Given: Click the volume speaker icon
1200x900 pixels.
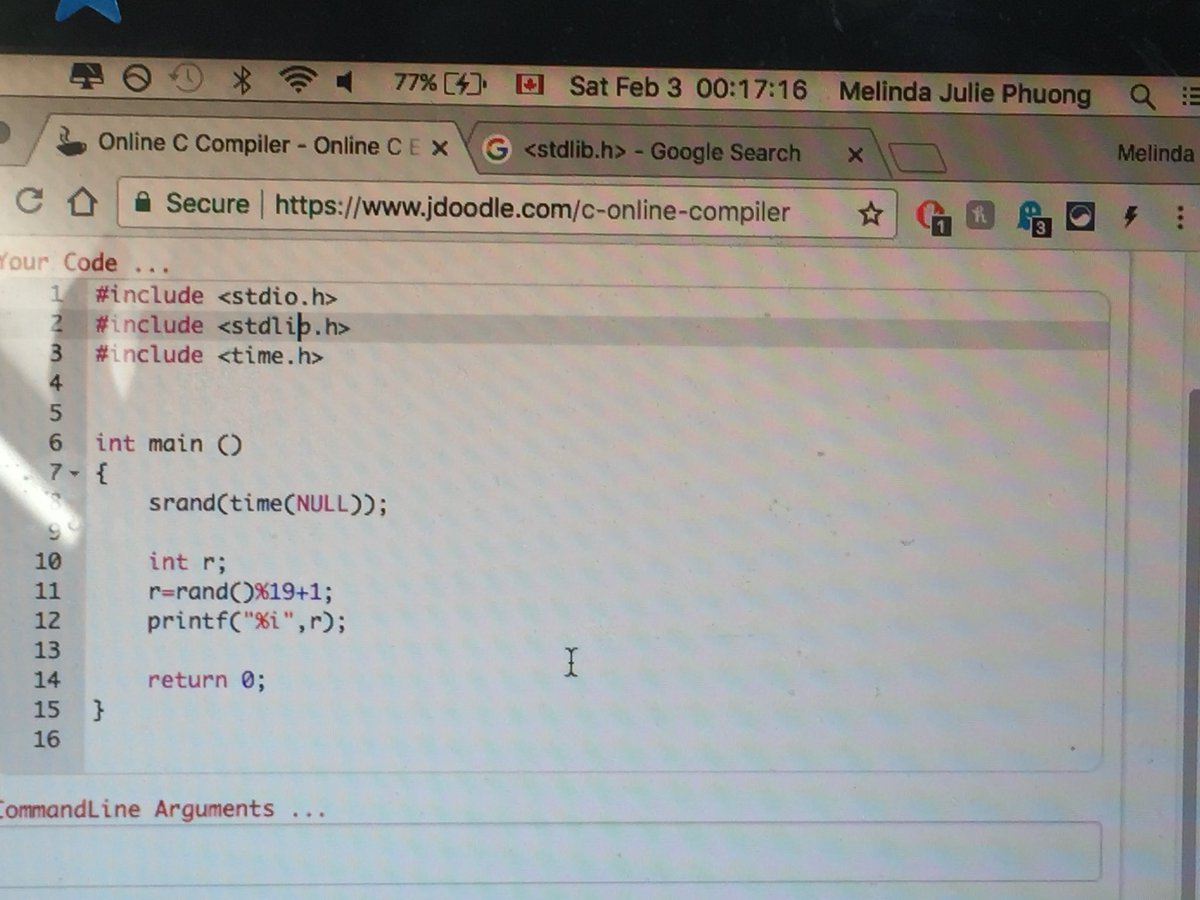Looking at the screenshot, I should click(x=346, y=82).
